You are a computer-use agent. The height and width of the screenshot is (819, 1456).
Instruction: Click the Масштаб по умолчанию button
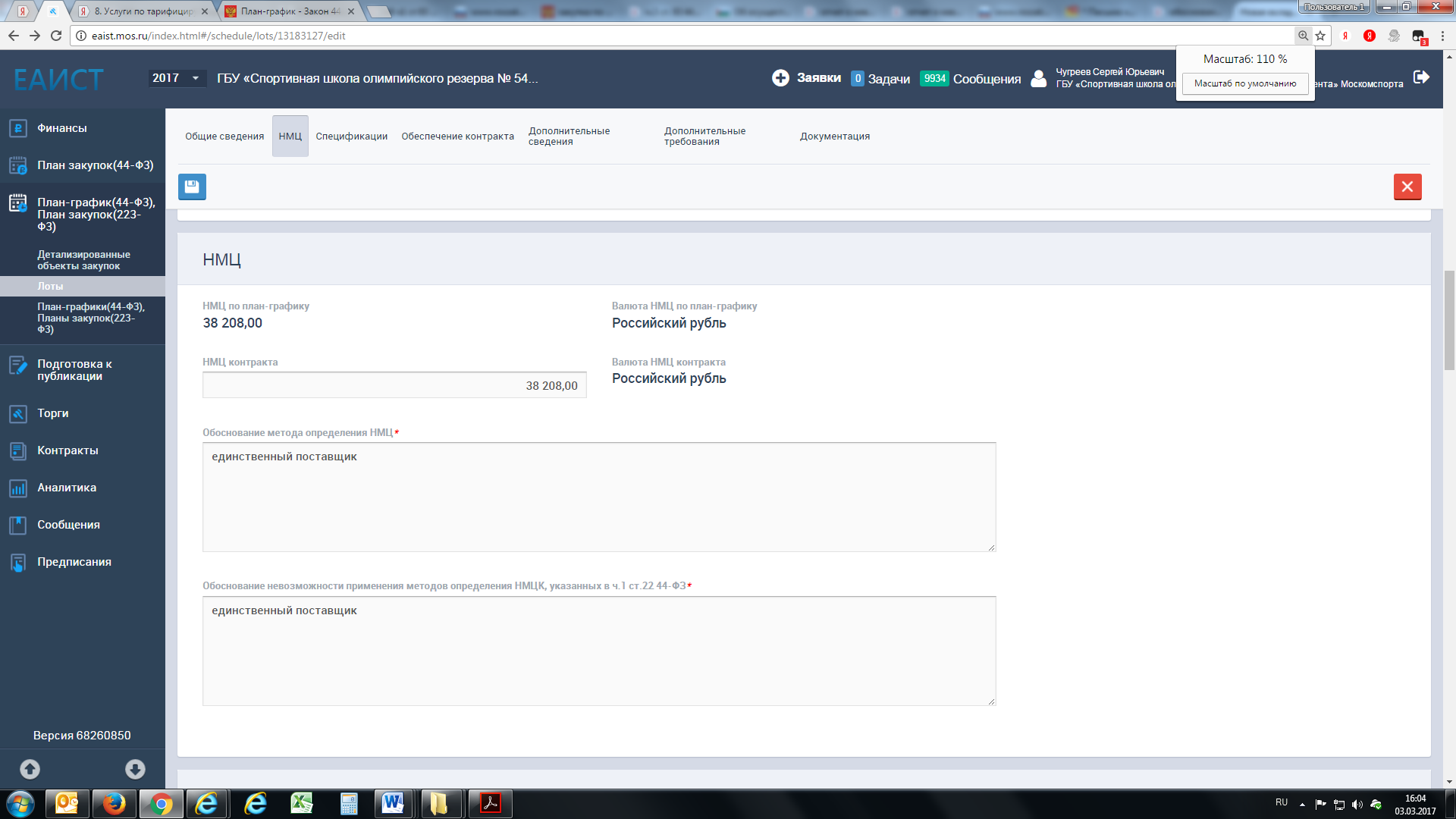pyautogui.click(x=1244, y=83)
